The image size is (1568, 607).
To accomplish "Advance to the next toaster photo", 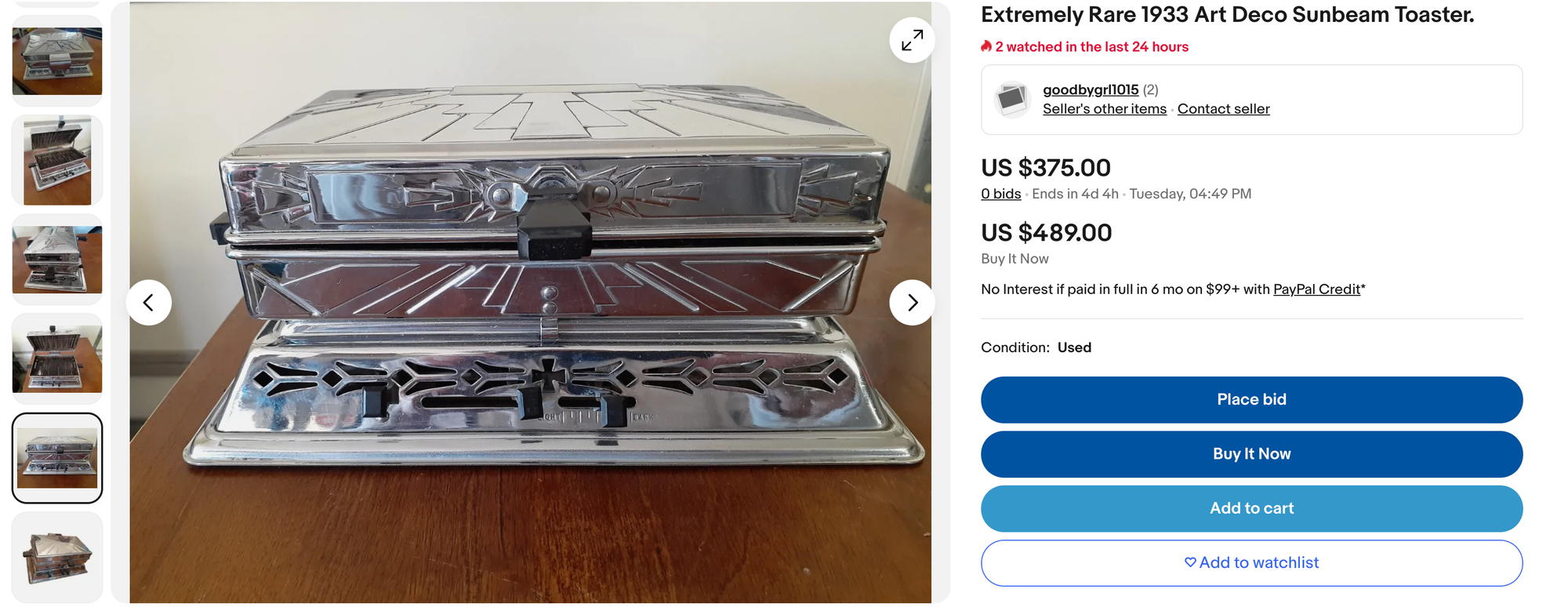I will [x=912, y=303].
